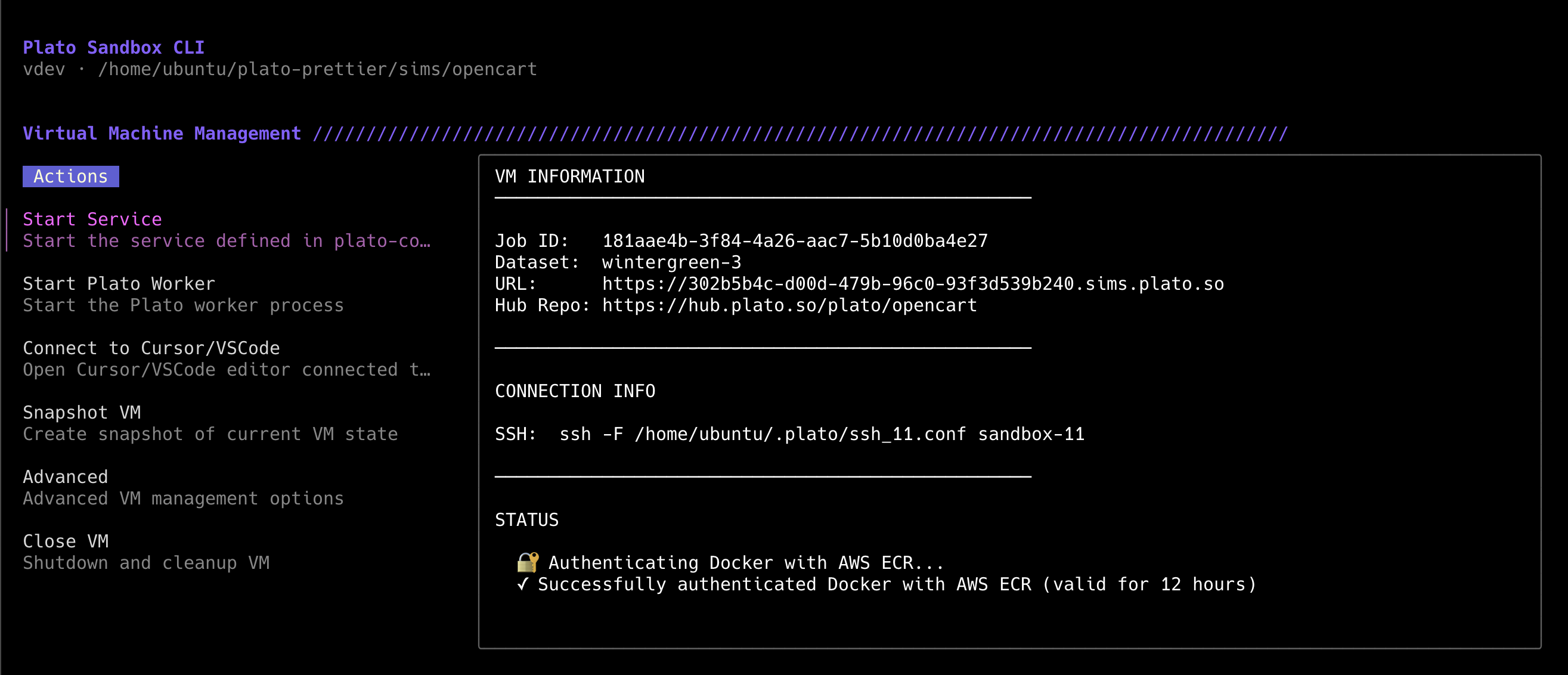Open the Hub Repo link for opencart

pos(789,305)
